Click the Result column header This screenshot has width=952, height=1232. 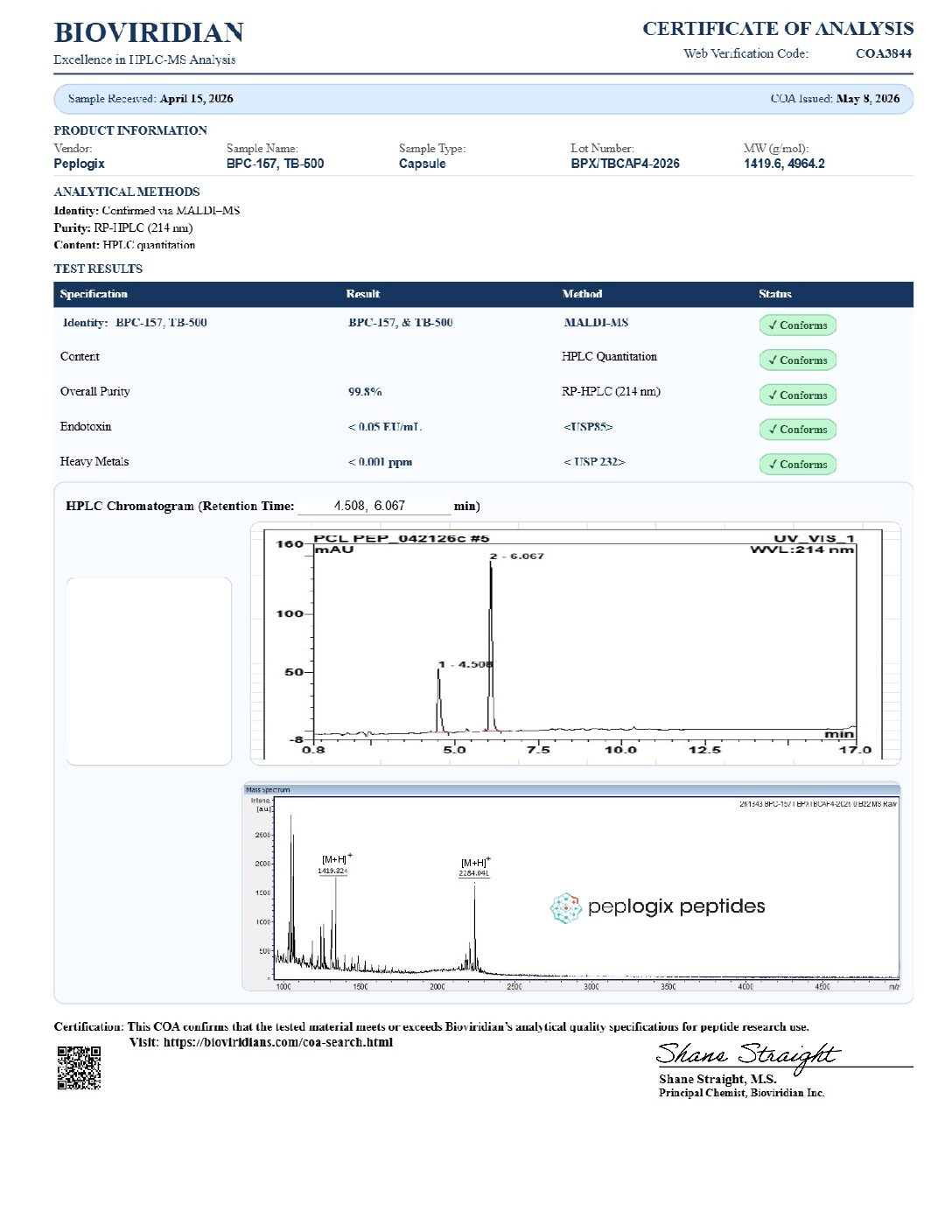pyautogui.click(x=362, y=294)
